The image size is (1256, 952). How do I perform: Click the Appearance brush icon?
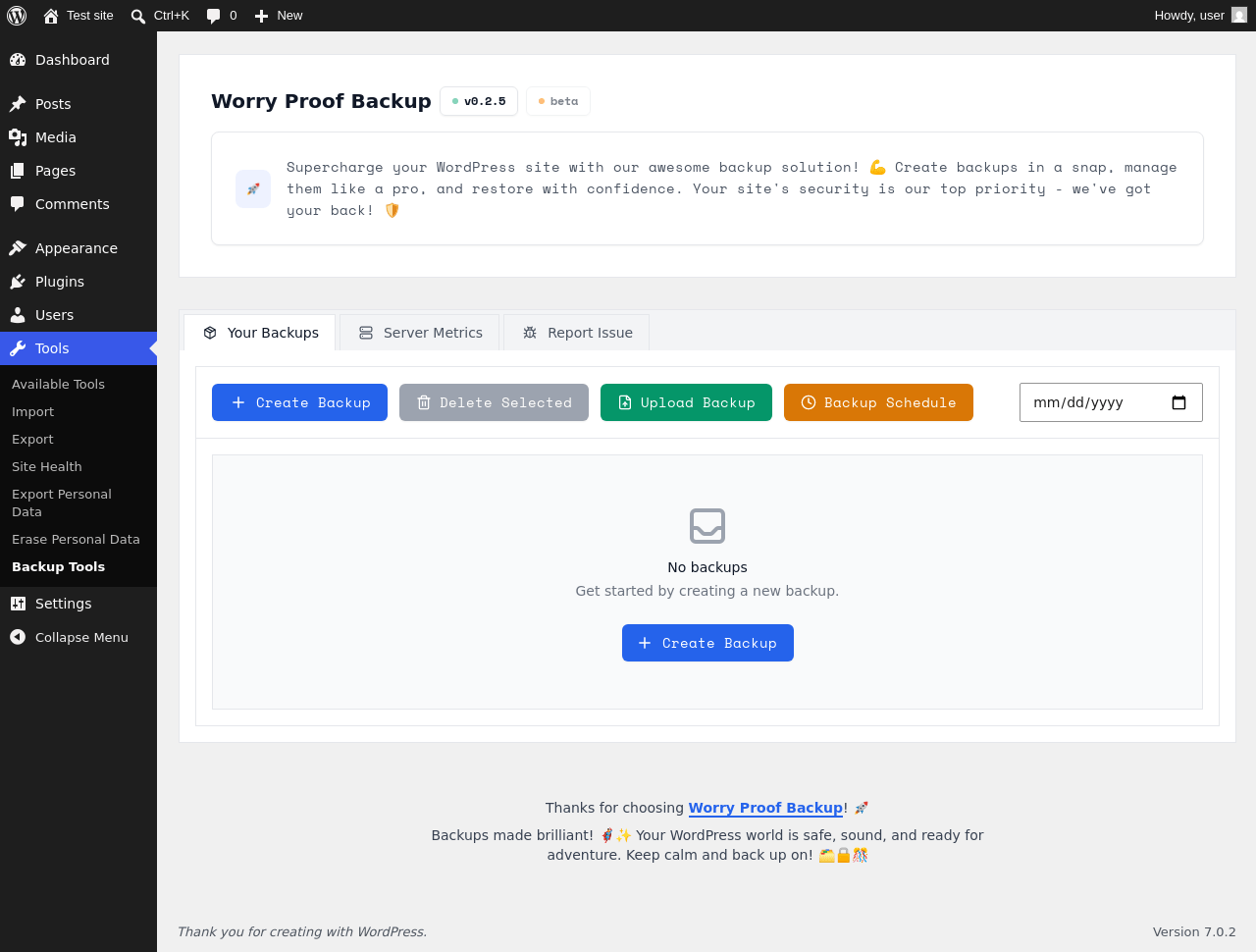pyautogui.click(x=18, y=248)
